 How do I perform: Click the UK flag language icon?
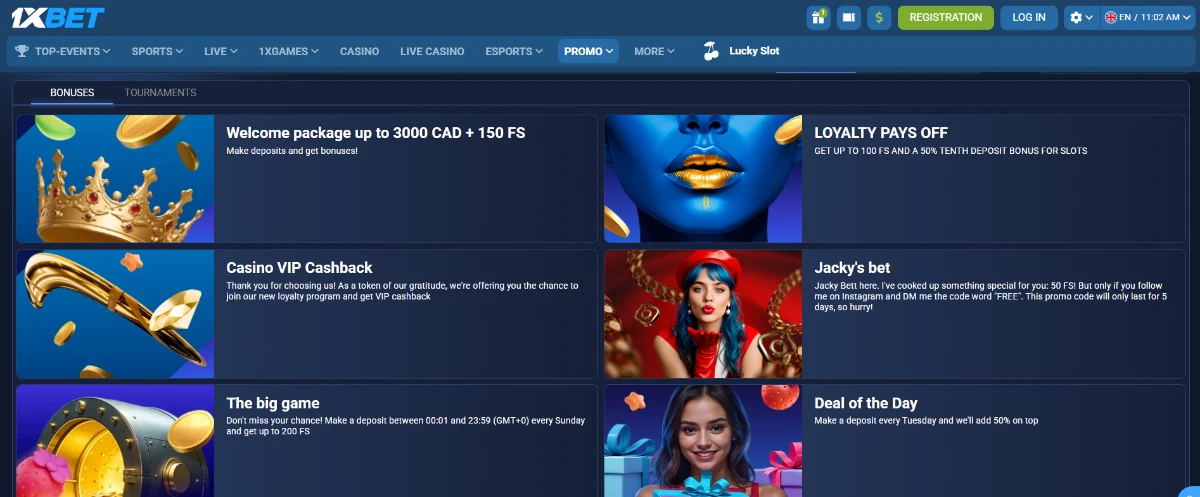pyautogui.click(x=1110, y=17)
